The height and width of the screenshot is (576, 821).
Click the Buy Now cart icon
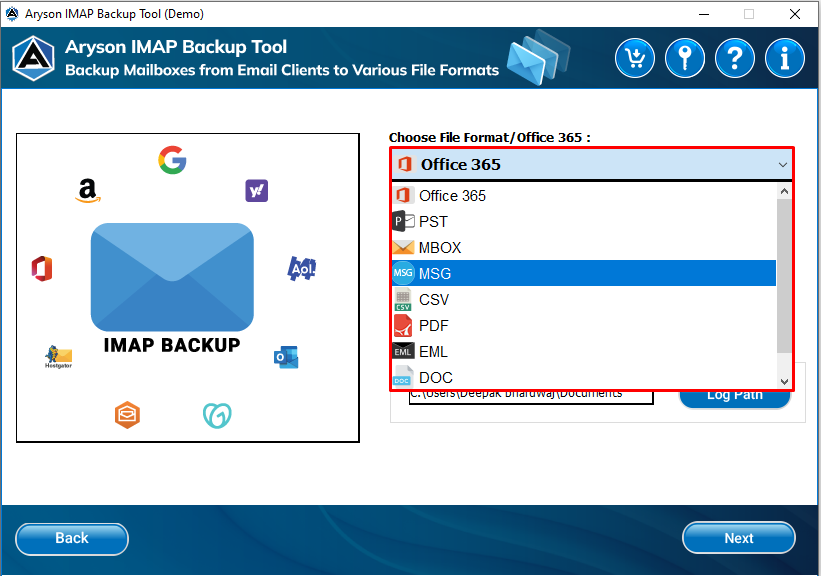click(x=635, y=58)
